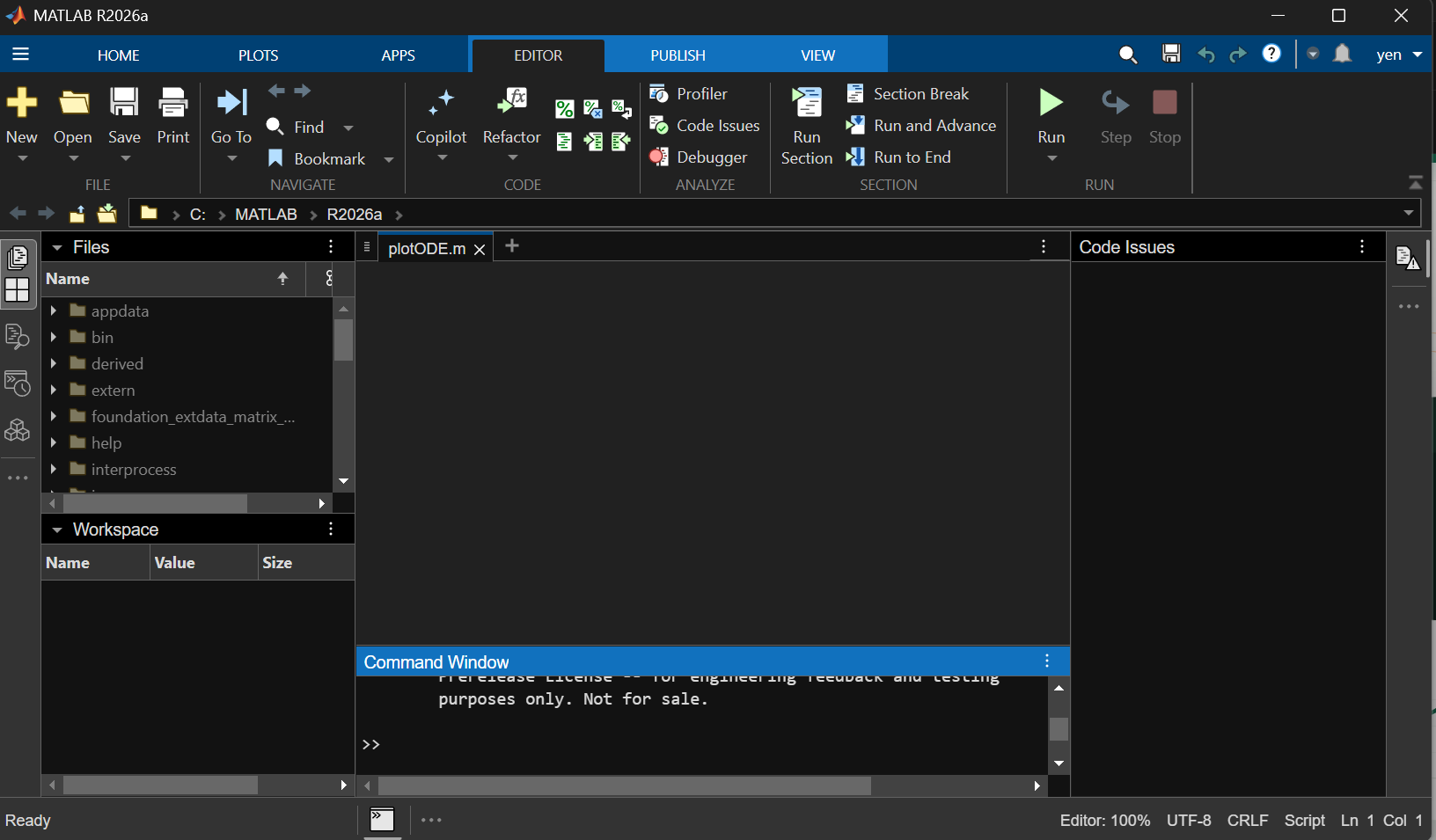Screen dimensions: 1436x840
Task: Show Code Issues from the ribbon
Action: pyautogui.click(x=705, y=125)
